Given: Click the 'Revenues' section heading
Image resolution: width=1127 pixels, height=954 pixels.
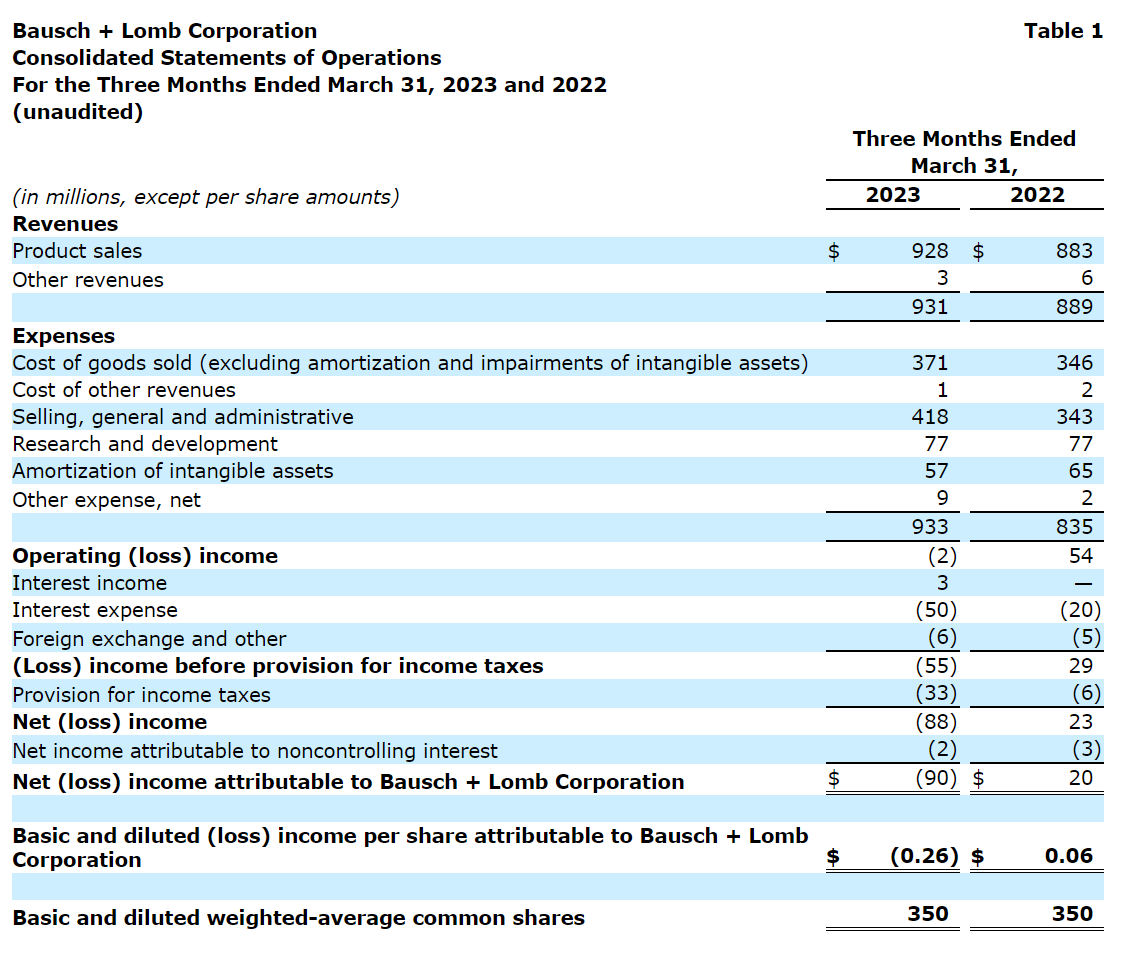Looking at the screenshot, I should click(x=65, y=224).
